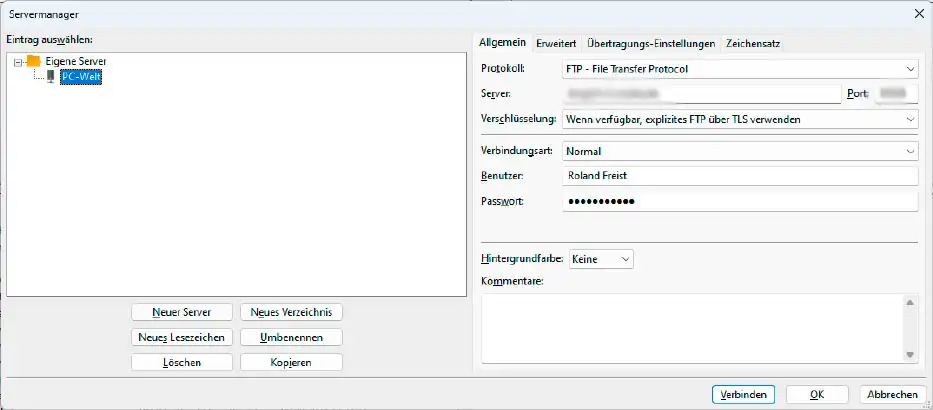Click the Neues Lesezeichen button
This screenshot has width=933, height=410.
182,337
